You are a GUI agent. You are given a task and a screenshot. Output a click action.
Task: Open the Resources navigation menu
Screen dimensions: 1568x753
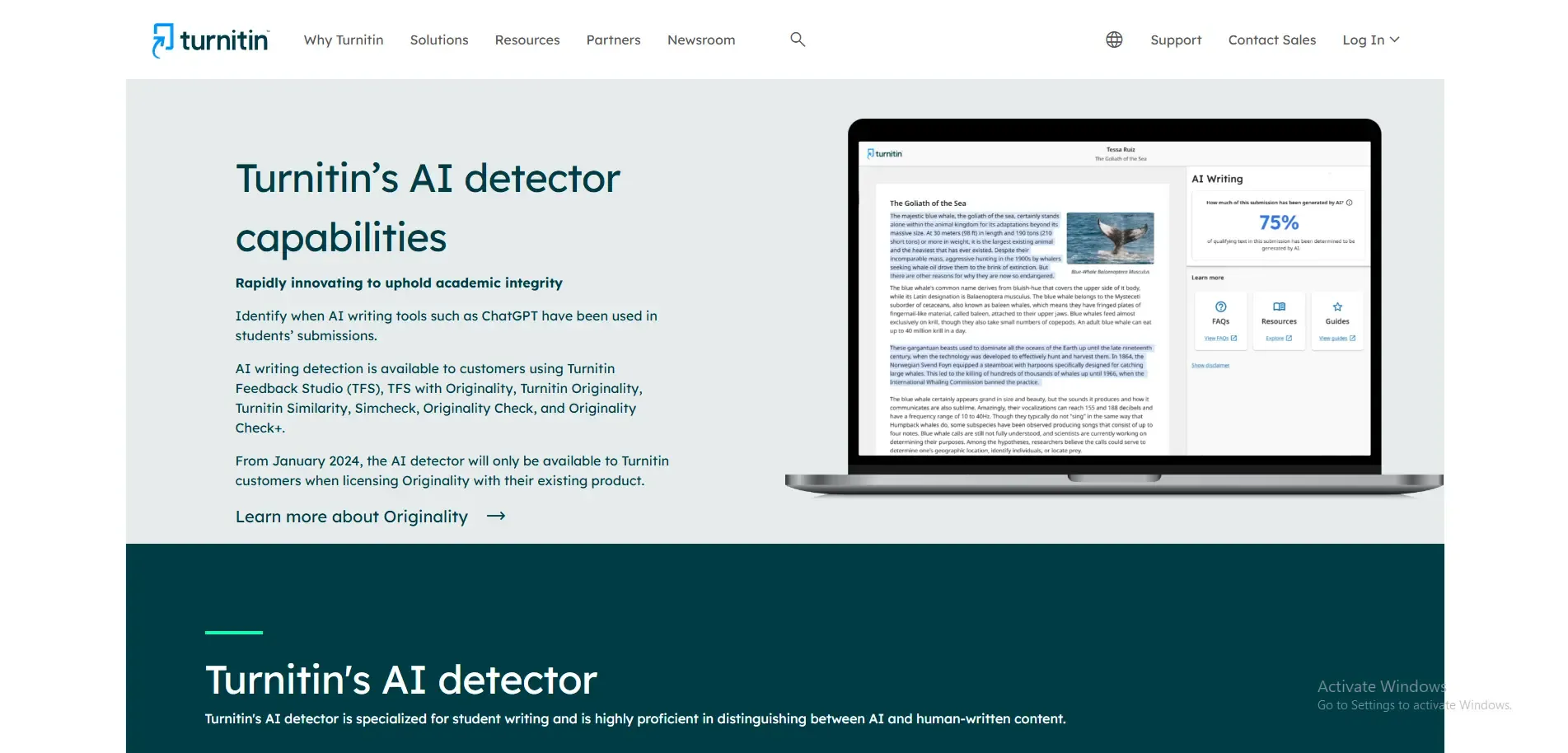[x=527, y=40]
